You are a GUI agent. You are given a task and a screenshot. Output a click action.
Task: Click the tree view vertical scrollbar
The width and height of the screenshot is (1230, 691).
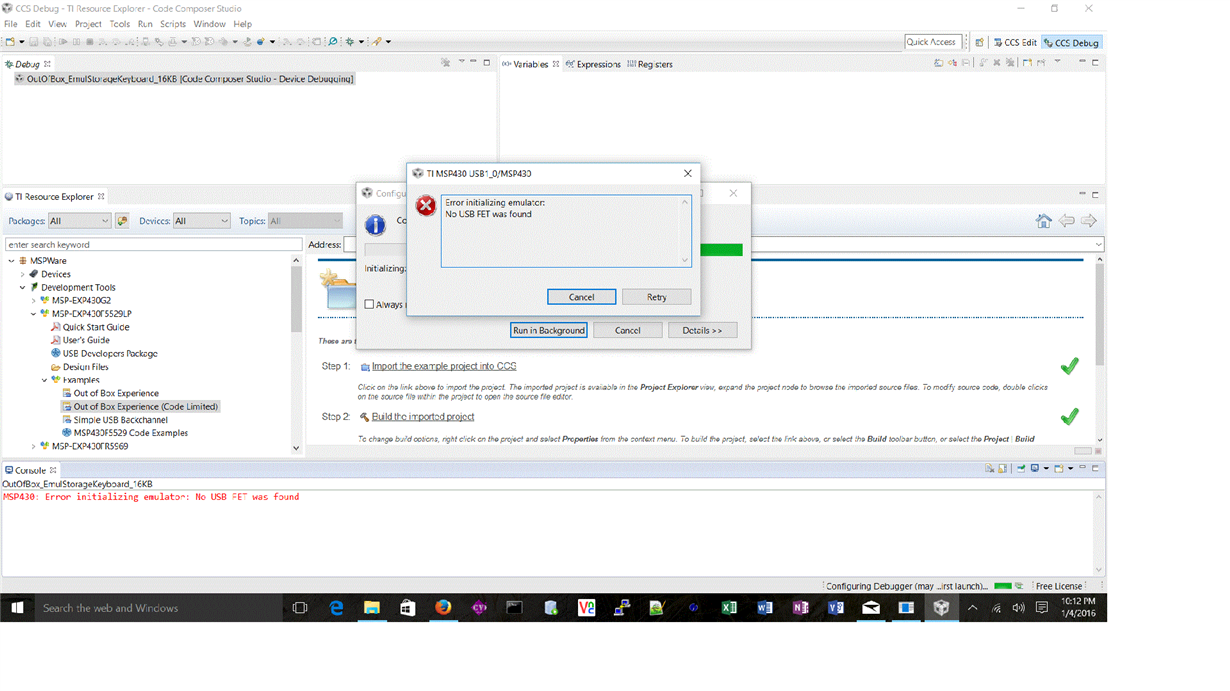(x=296, y=355)
